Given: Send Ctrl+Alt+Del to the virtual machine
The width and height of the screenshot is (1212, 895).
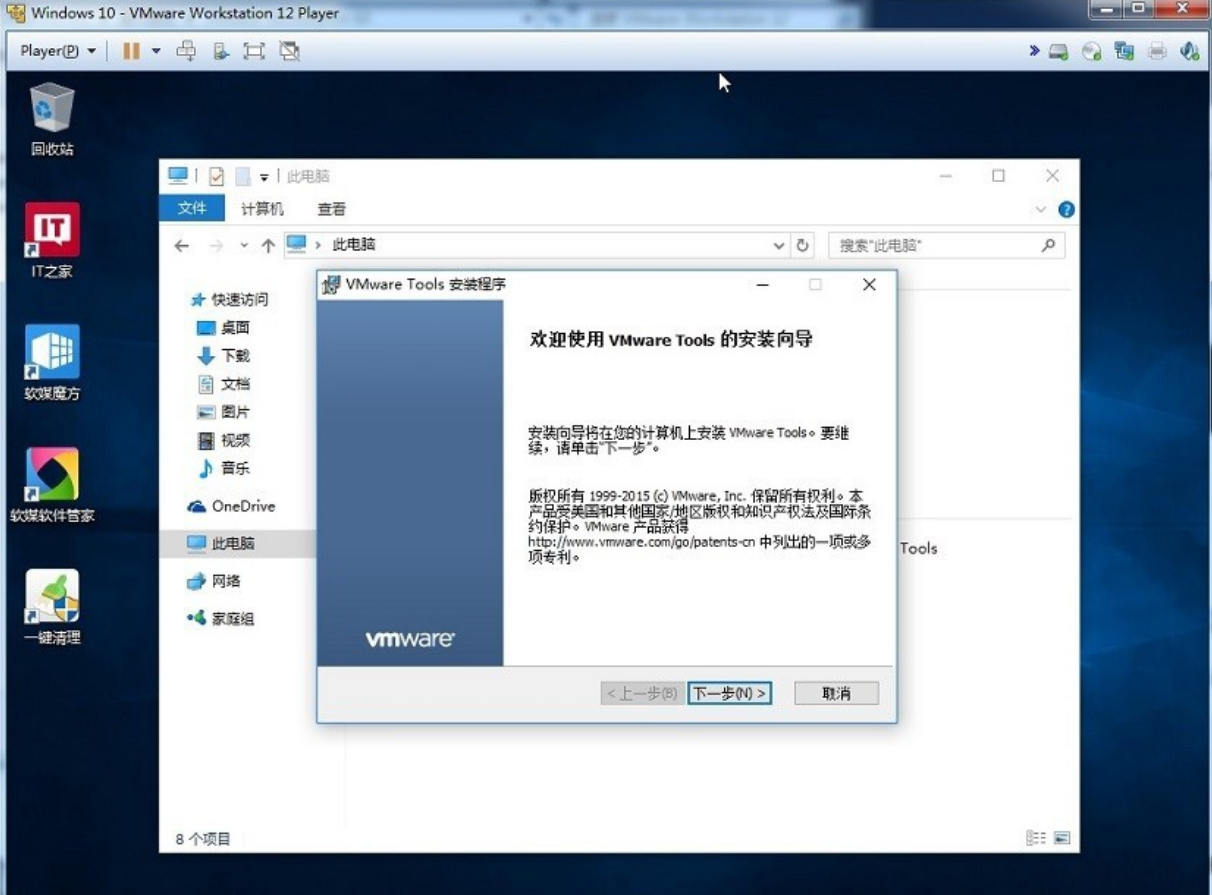Looking at the screenshot, I should point(186,50).
